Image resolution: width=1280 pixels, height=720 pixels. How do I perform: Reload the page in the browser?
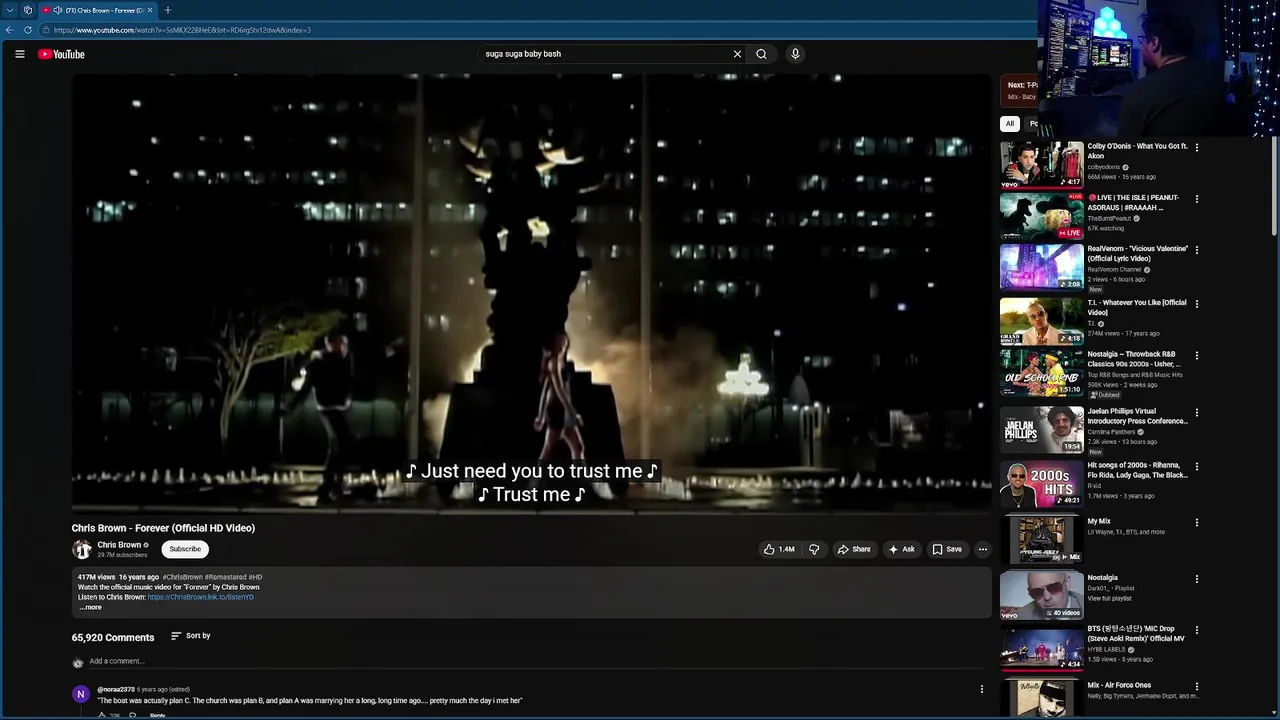pos(27,30)
